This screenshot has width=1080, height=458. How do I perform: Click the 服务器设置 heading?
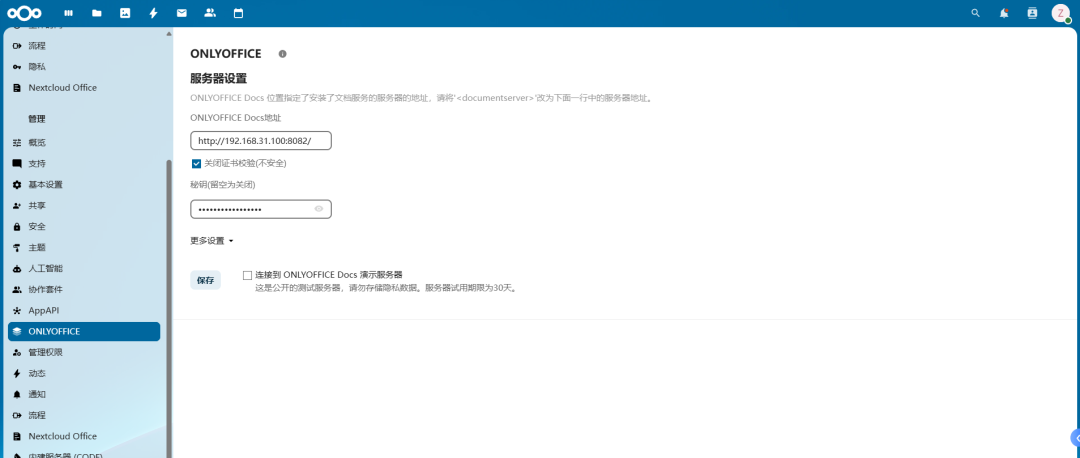pos(218,78)
